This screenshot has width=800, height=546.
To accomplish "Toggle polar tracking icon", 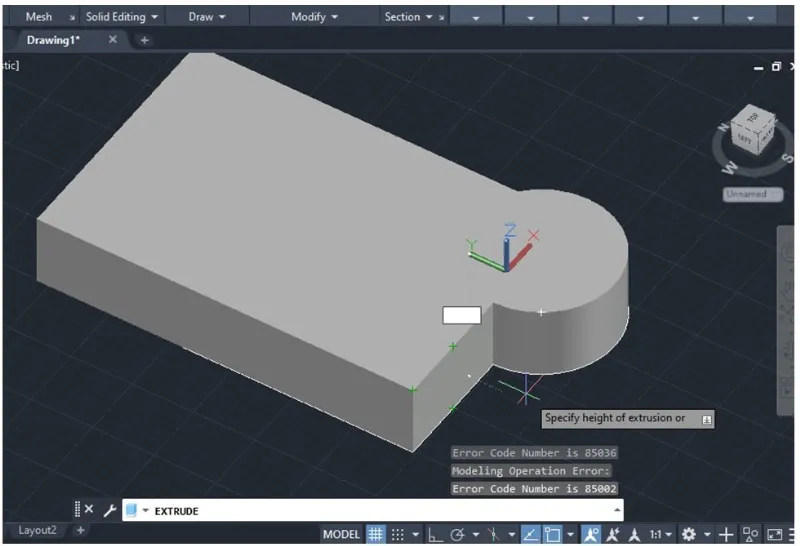I will (458, 534).
